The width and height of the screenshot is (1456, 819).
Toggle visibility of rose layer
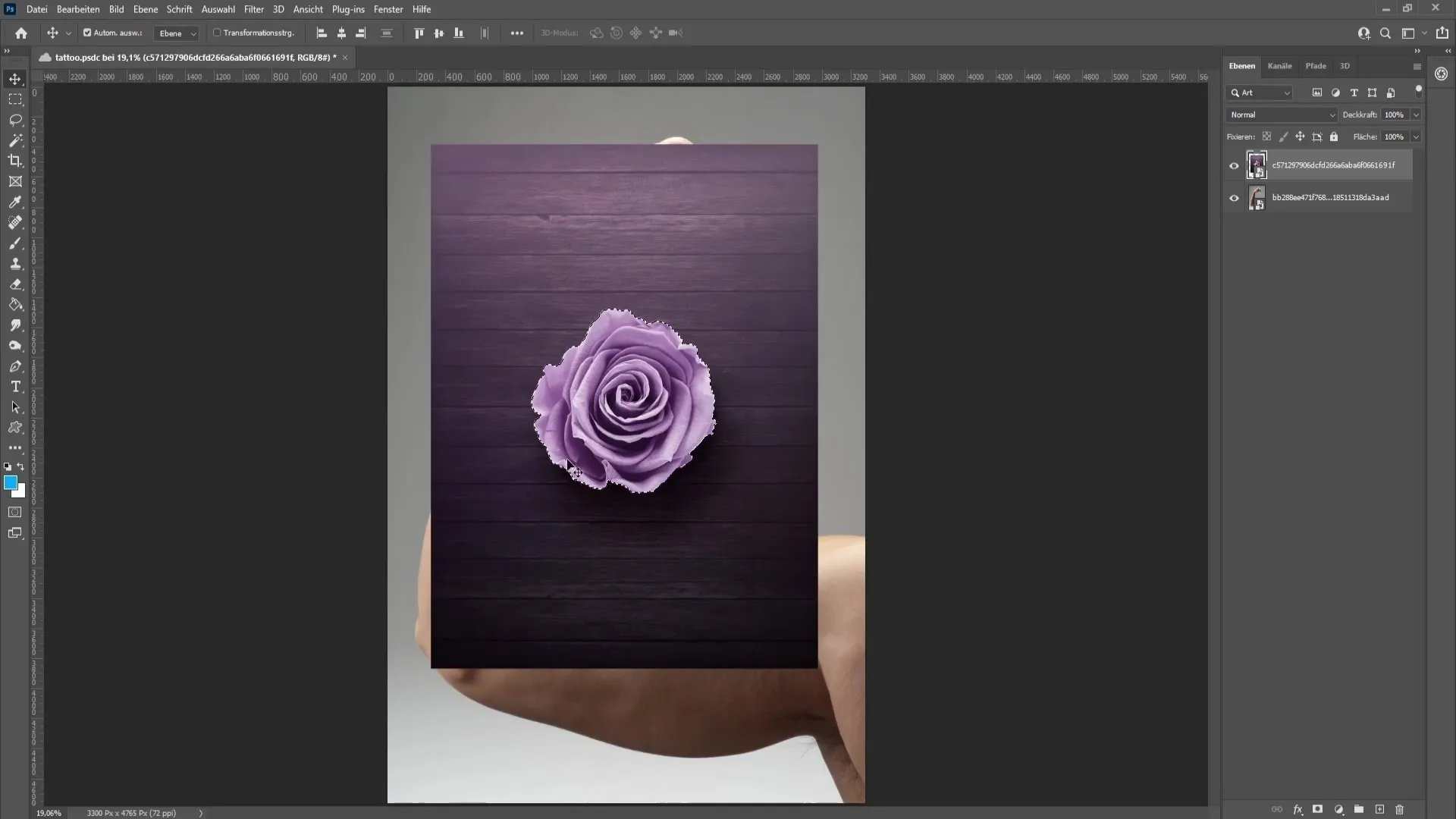pos(1234,165)
